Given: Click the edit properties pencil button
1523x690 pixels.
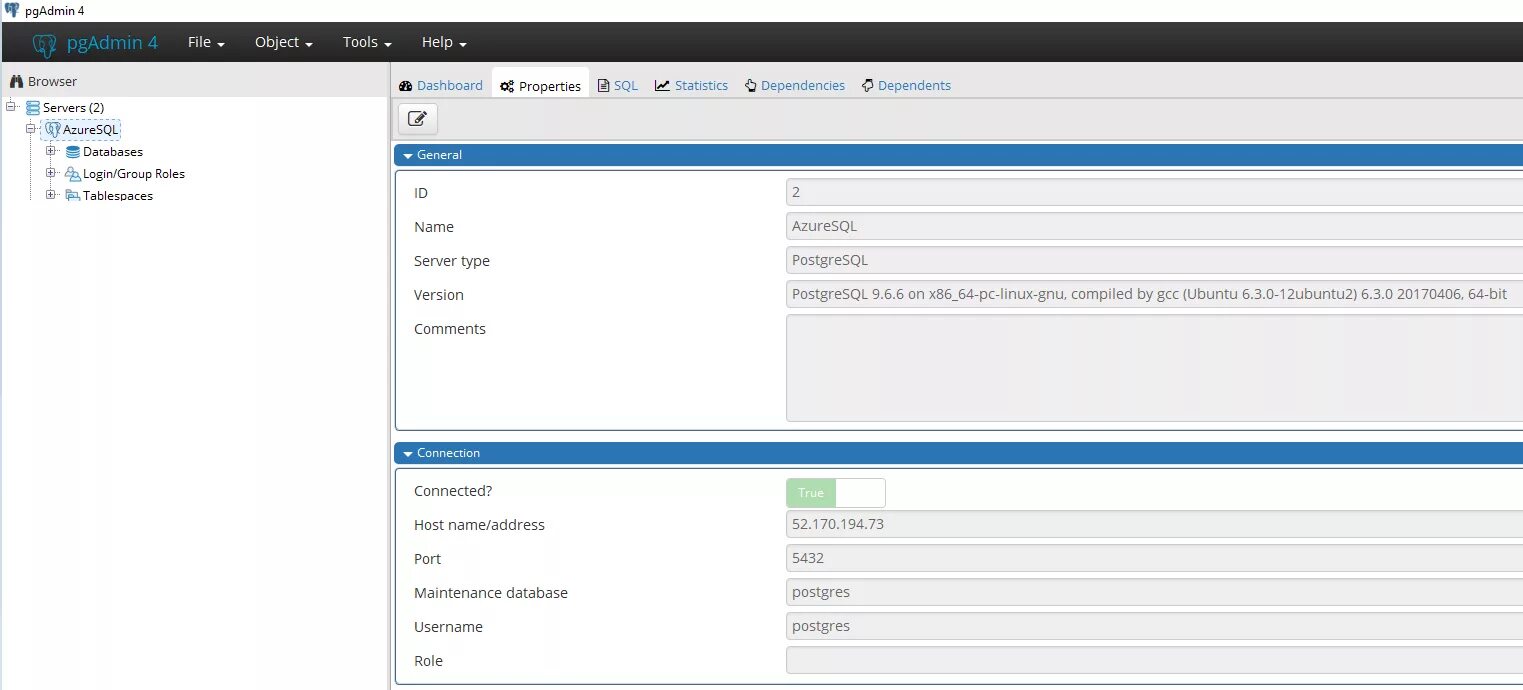Looking at the screenshot, I should (x=418, y=119).
